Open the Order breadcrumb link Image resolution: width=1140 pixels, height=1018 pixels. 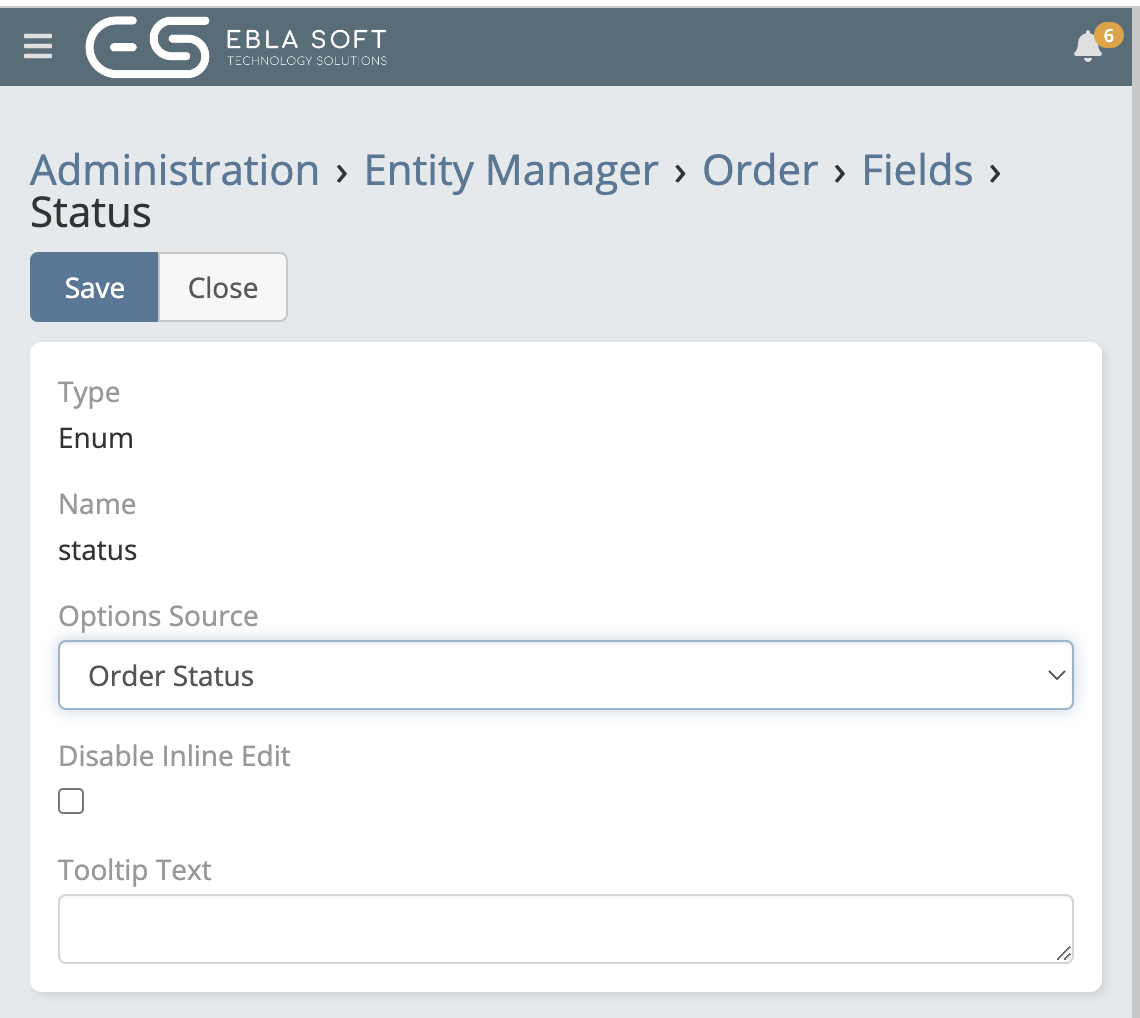click(x=760, y=170)
